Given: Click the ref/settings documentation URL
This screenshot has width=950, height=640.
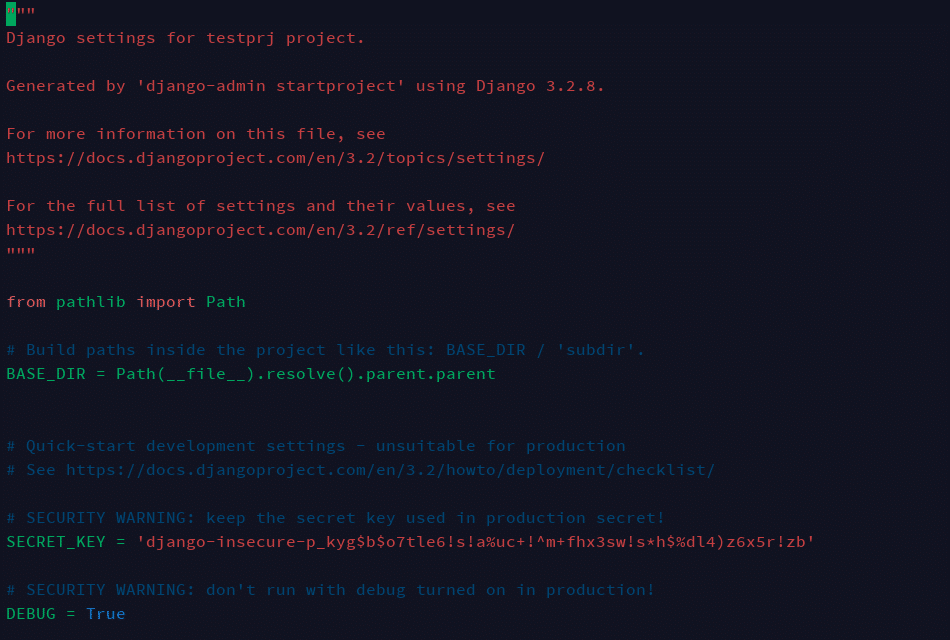Looking at the screenshot, I should 260,230.
